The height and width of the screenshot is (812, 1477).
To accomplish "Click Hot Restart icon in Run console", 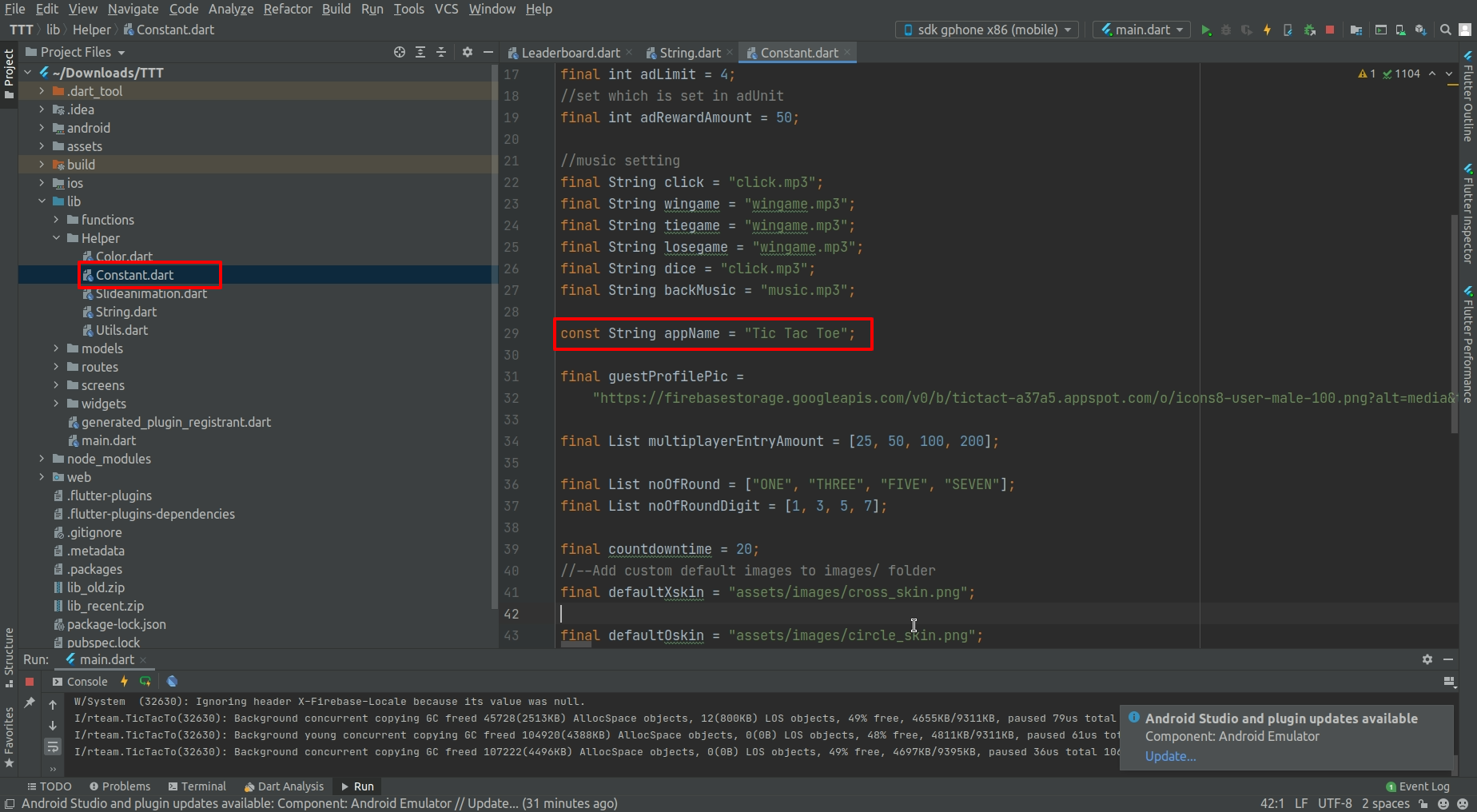I will (145, 682).
